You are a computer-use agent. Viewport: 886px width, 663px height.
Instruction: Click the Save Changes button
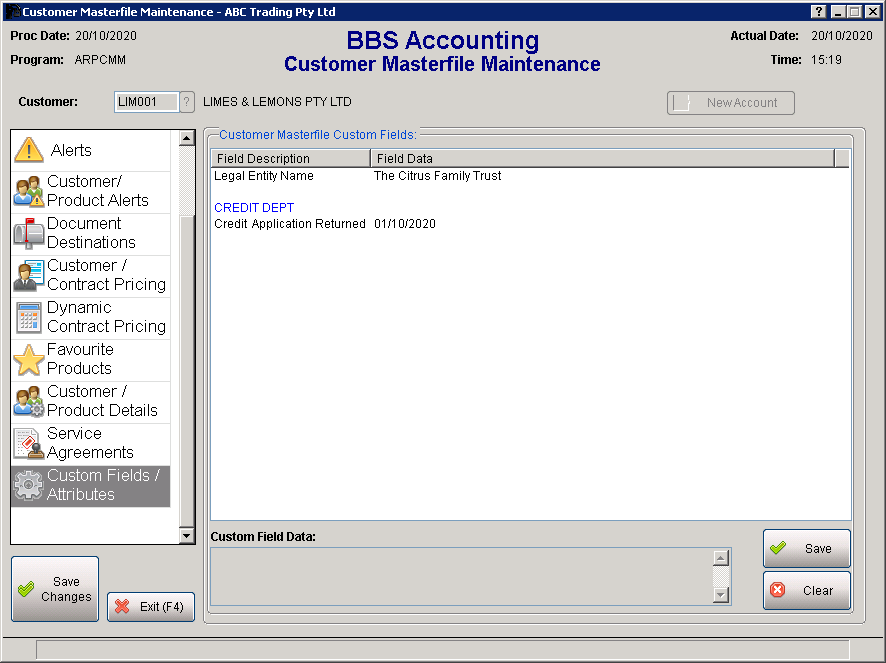55,589
